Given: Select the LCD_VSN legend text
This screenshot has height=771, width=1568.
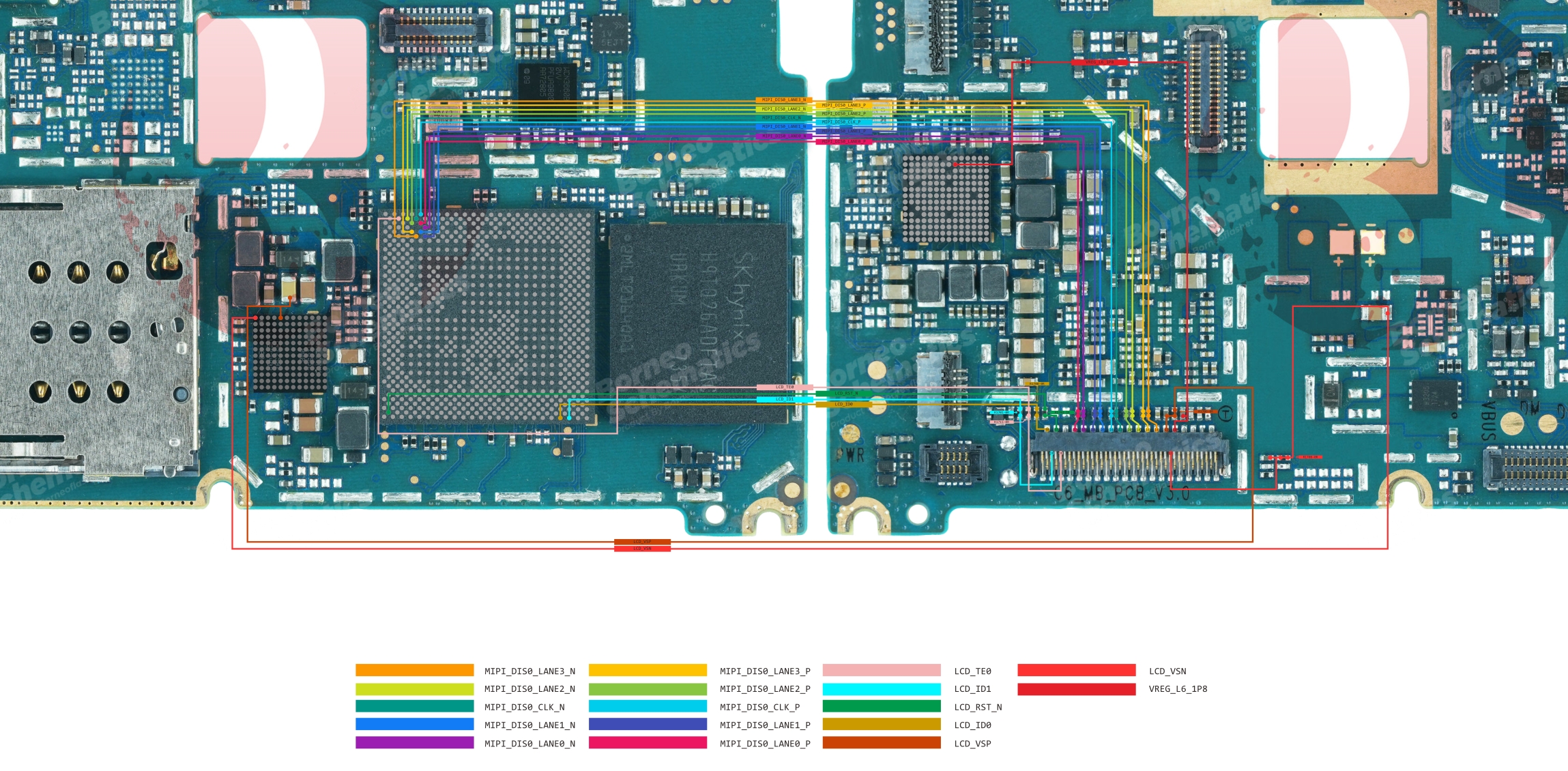Looking at the screenshot, I should click(1167, 671).
